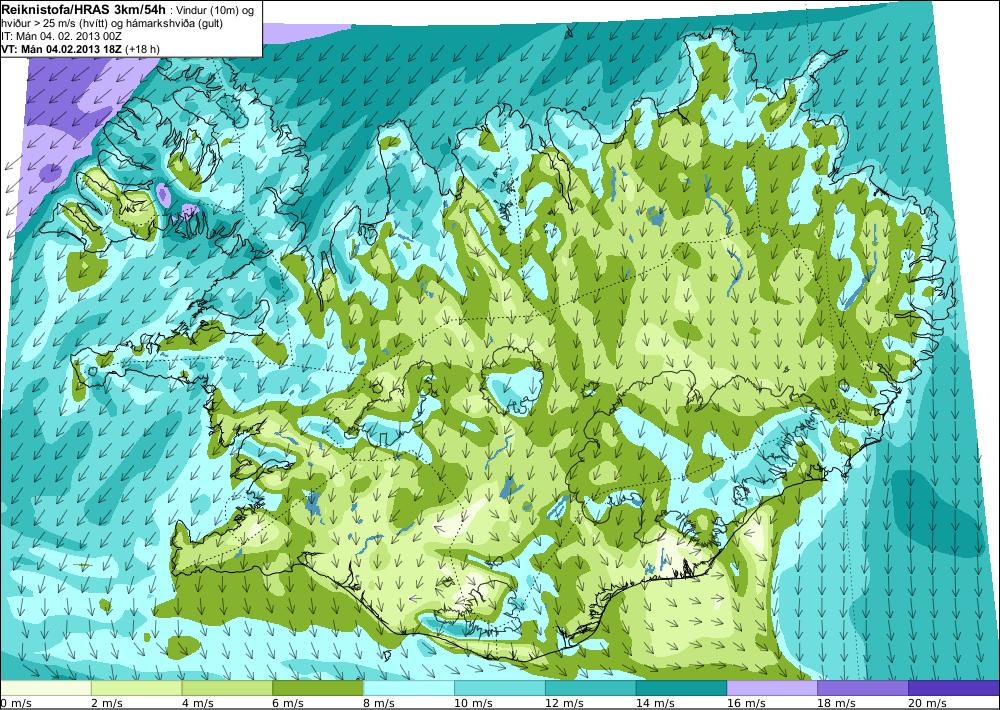Click the '6 m/s' legend label

click(288, 703)
